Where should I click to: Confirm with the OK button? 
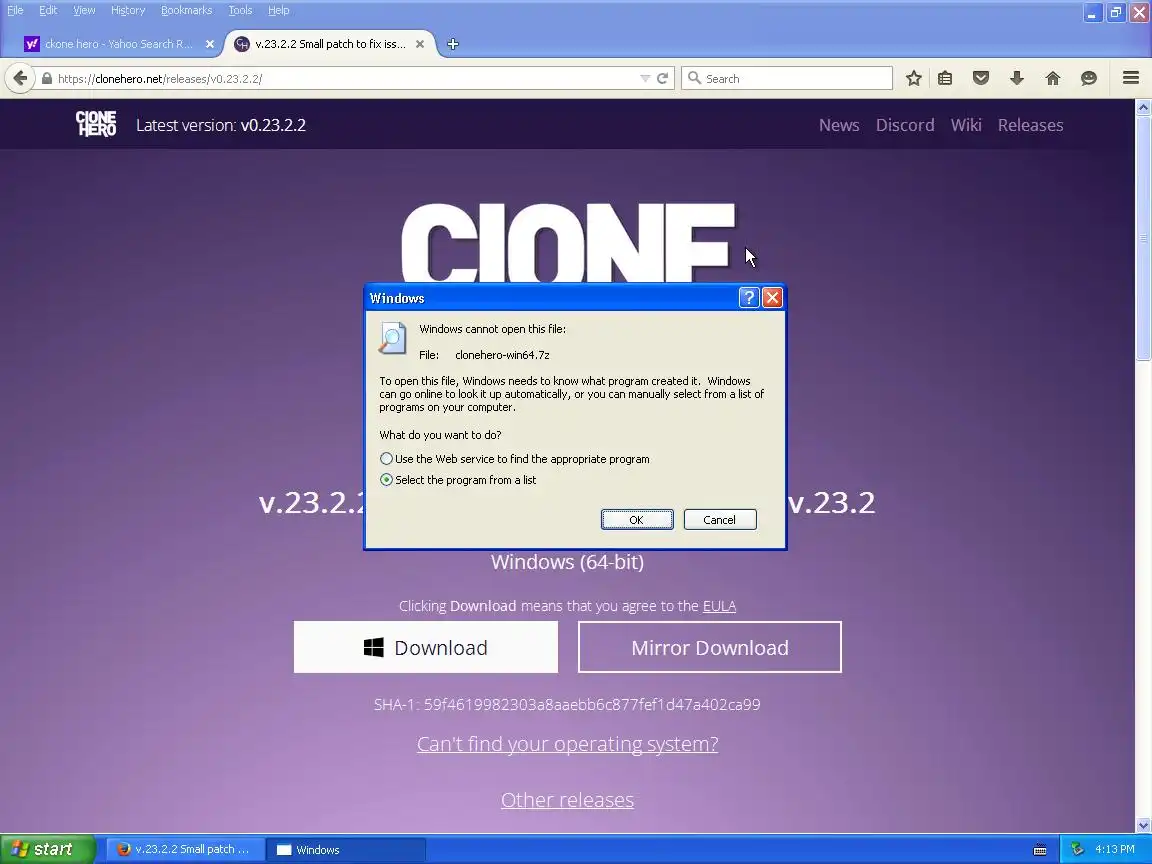click(x=637, y=519)
